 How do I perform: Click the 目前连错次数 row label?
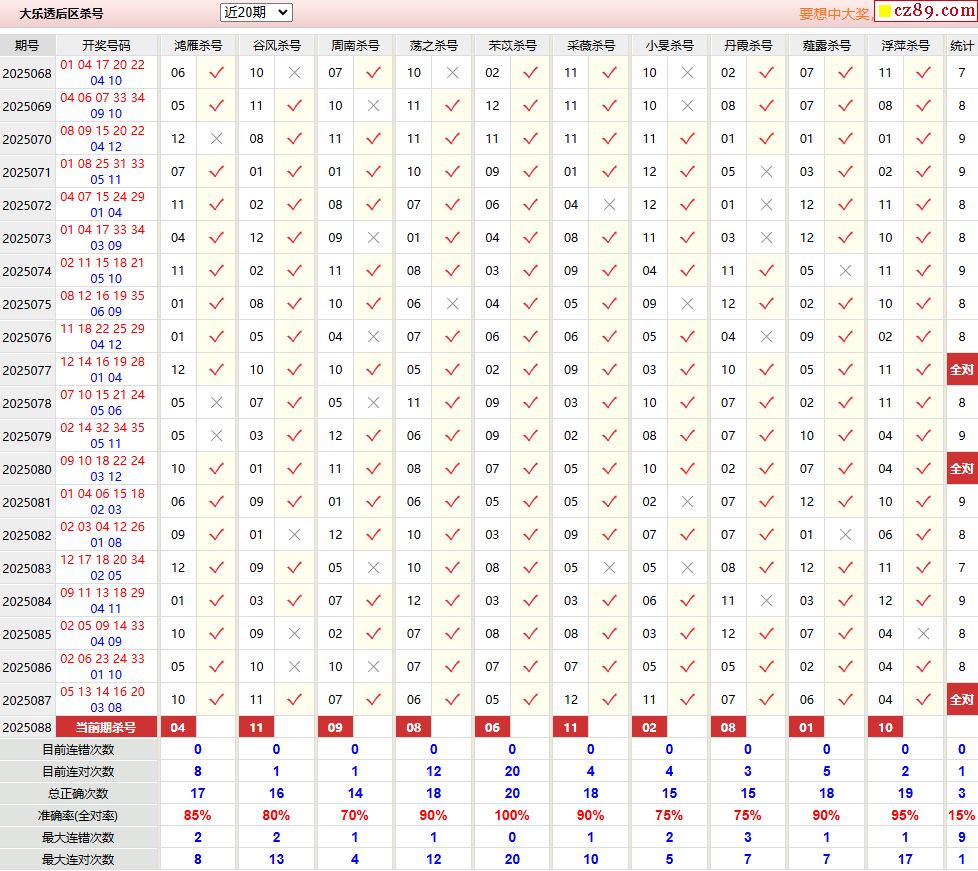79,749
